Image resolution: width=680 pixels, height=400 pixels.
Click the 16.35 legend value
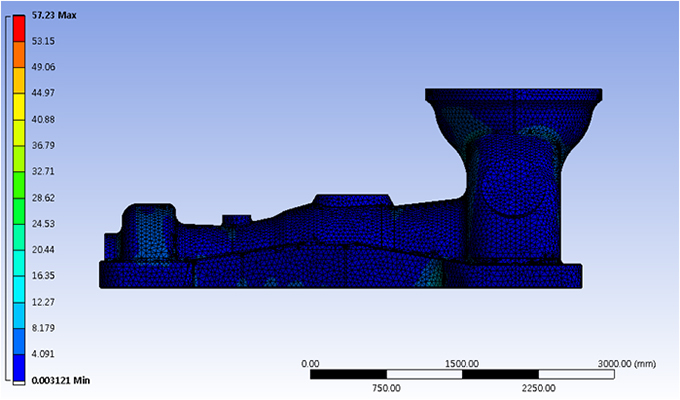pyautogui.click(x=43, y=275)
